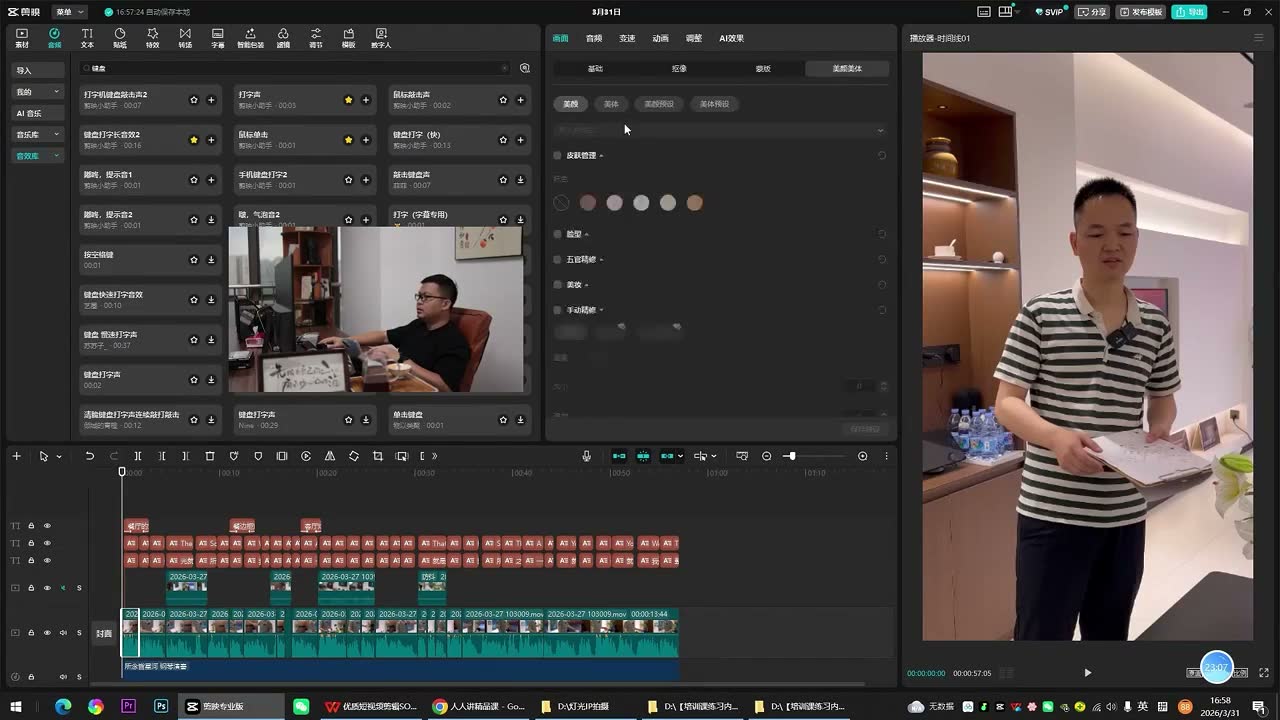Click the undo arrow in timeline toolbar
Viewport: 1280px width, 720px height.
pyautogui.click(x=89, y=456)
